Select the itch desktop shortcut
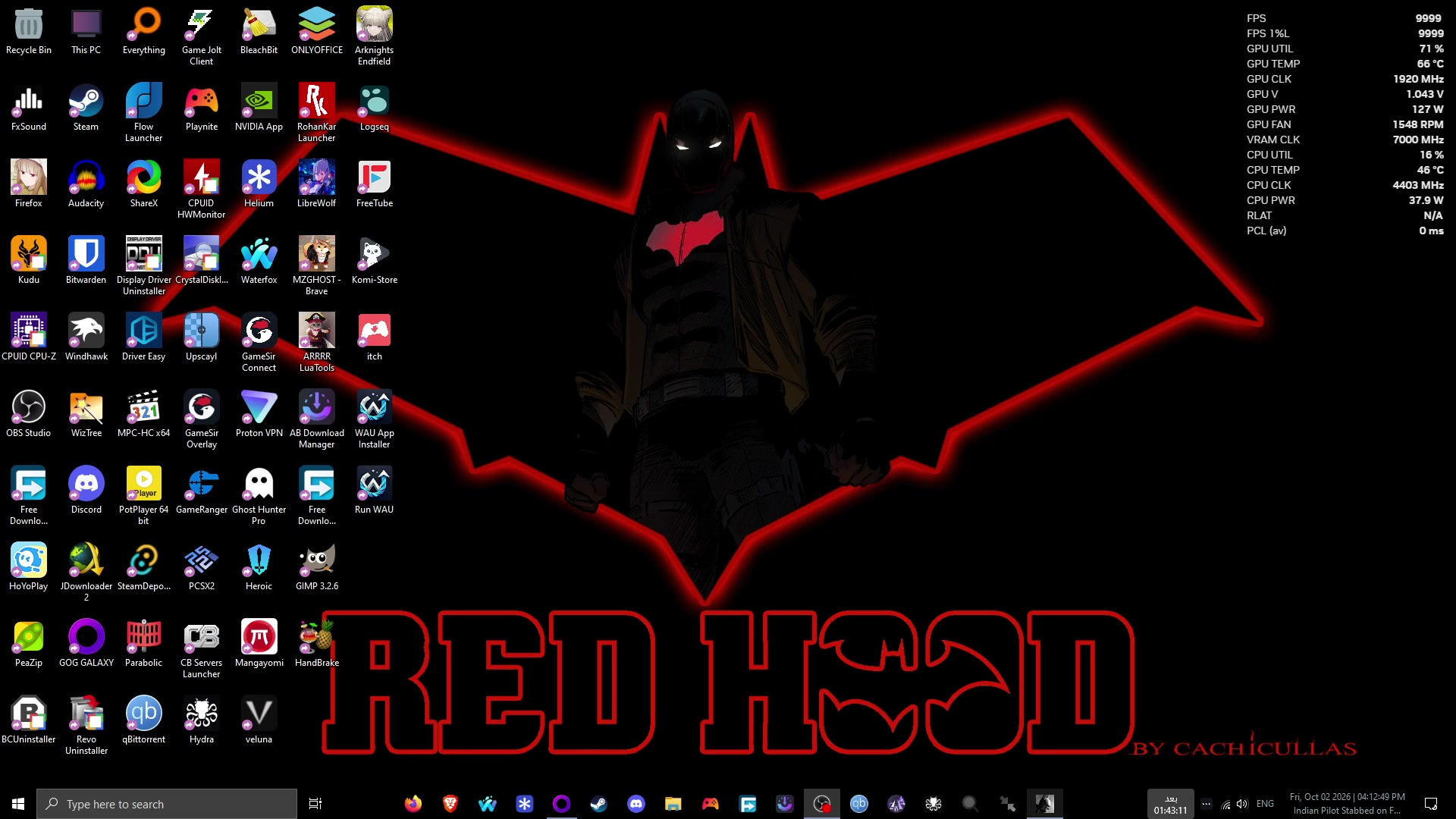 [374, 337]
